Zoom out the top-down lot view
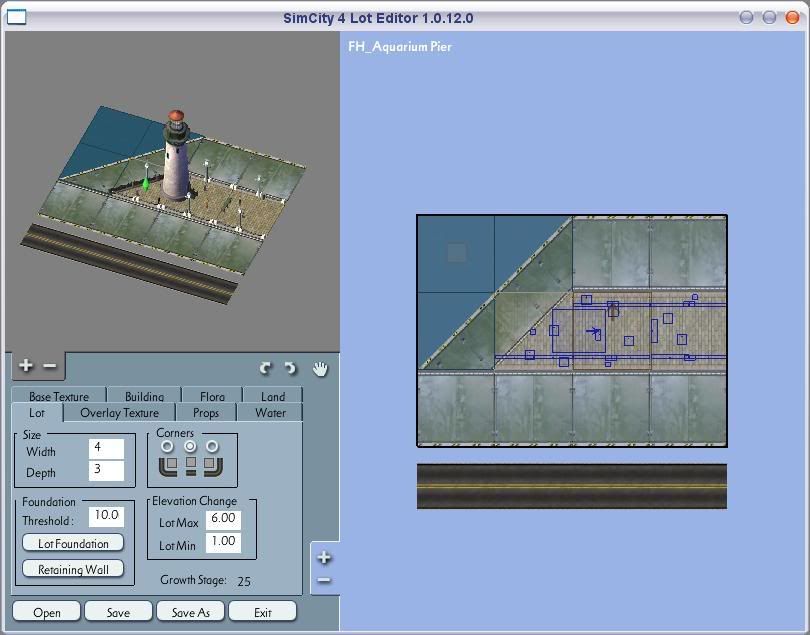The height and width of the screenshot is (635, 810). pos(324,580)
